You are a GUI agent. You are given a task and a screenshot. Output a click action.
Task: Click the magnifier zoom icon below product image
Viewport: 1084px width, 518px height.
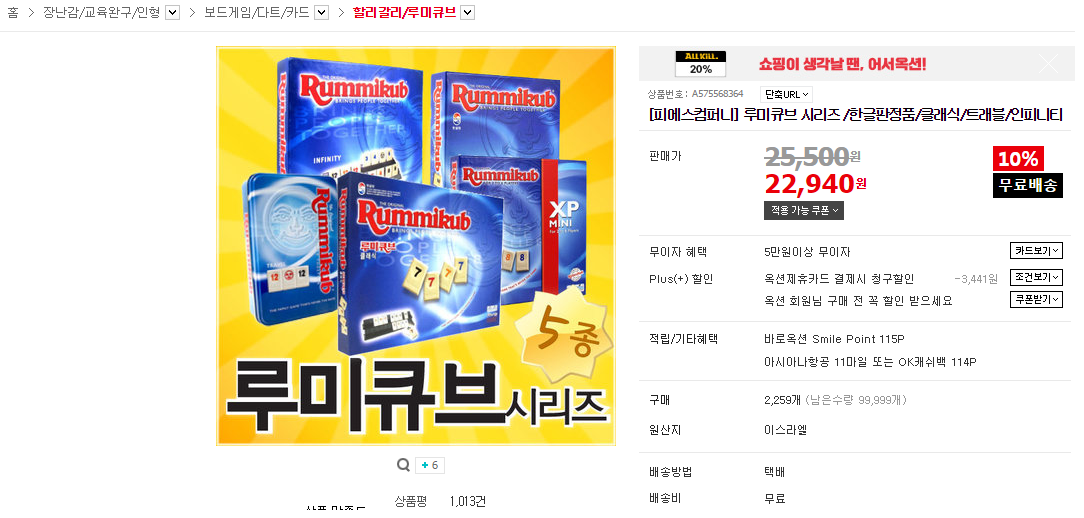(x=403, y=465)
